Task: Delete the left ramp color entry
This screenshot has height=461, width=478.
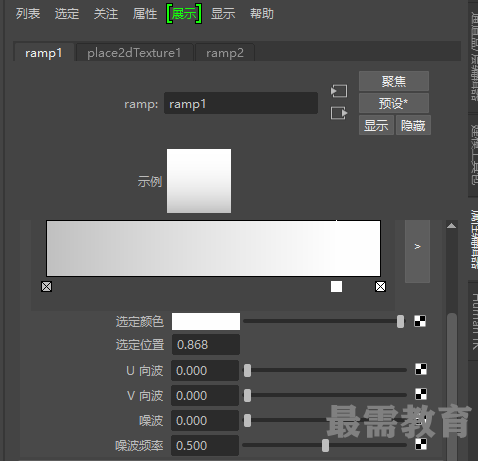Action: tap(46, 286)
